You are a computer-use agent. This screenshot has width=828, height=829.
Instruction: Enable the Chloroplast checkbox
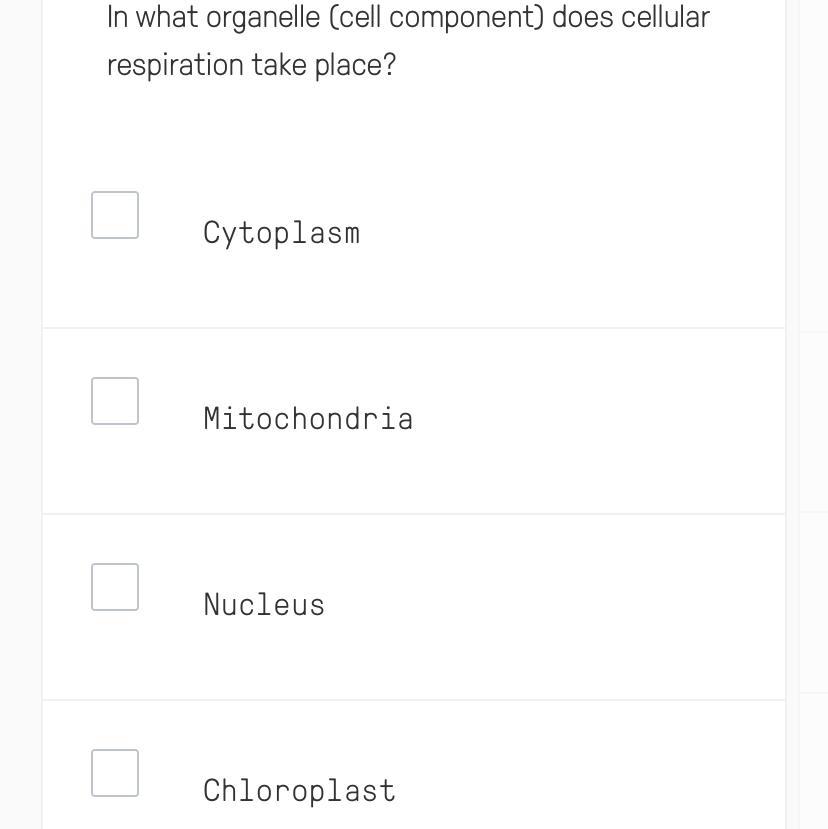click(x=115, y=773)
